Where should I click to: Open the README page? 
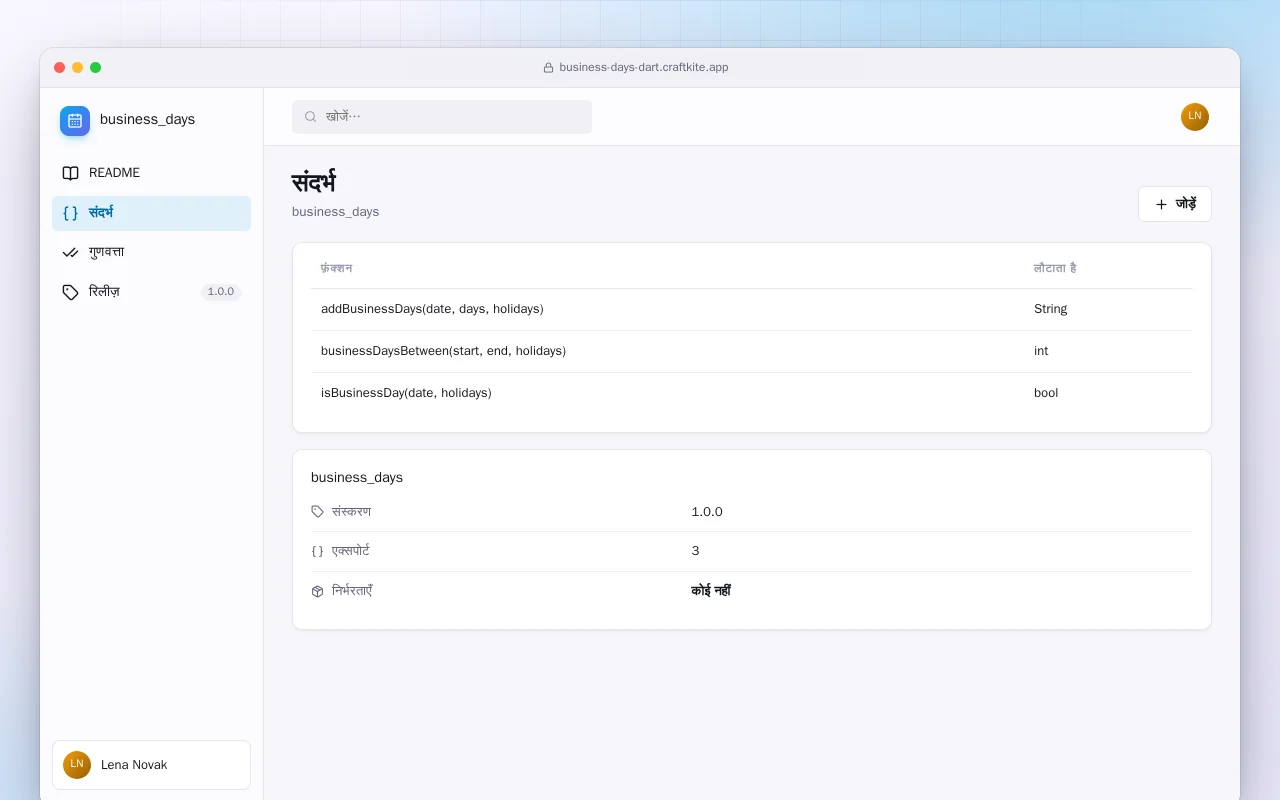point(152,173)
